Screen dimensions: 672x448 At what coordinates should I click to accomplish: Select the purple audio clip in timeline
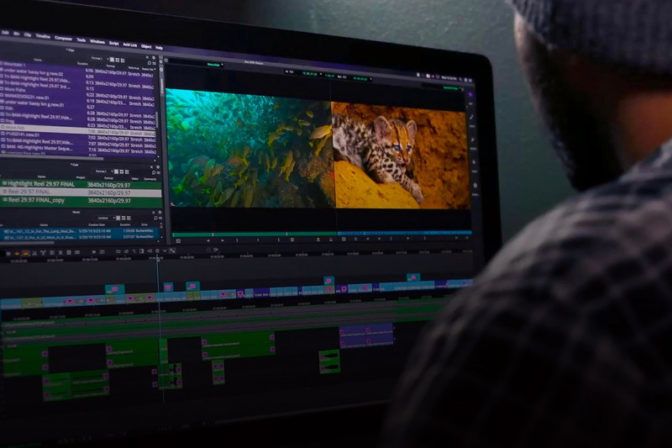coord(366,335)
